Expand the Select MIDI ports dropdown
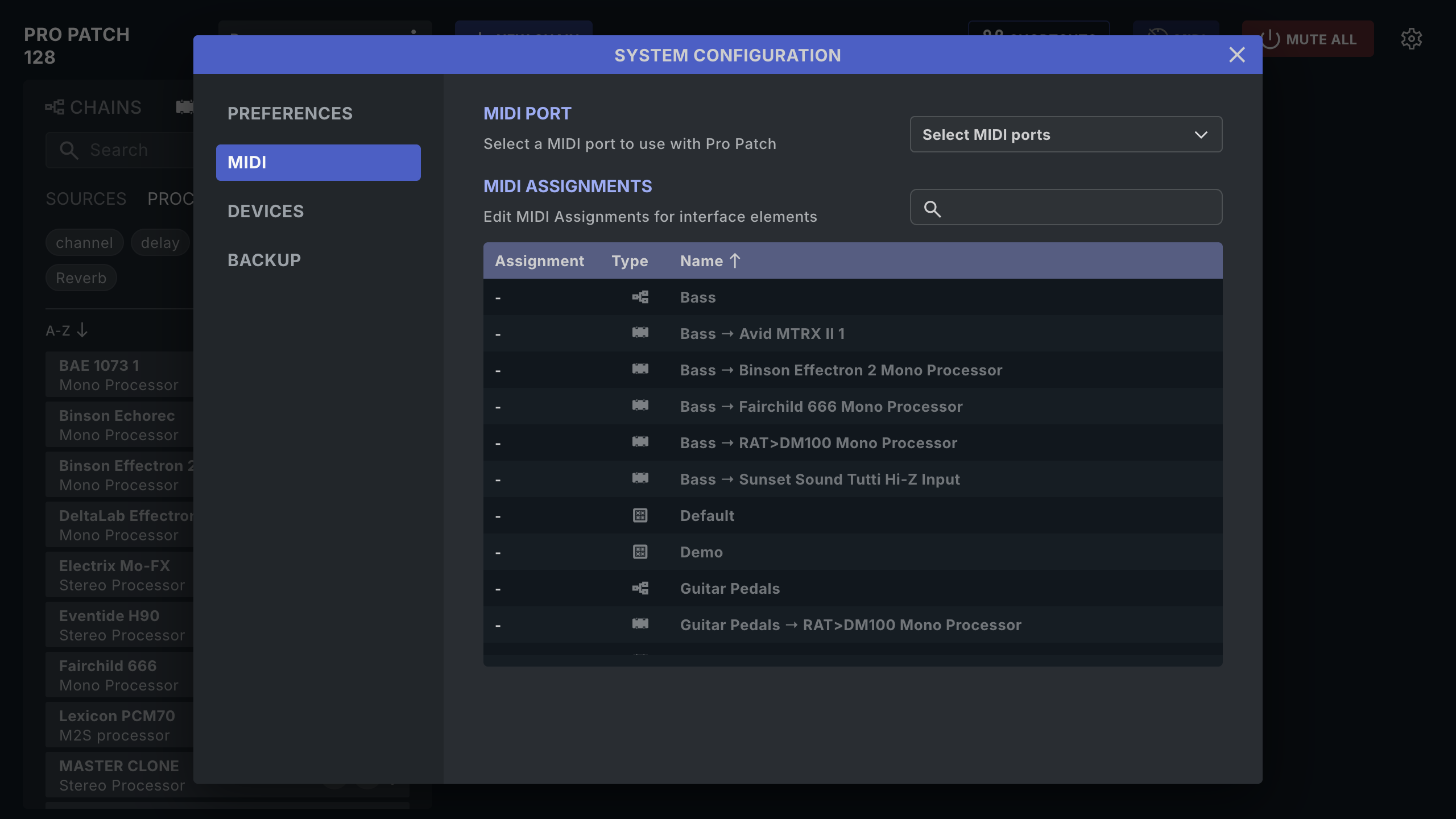Viewport: 1456px width, 819px height. point(1066,134)
